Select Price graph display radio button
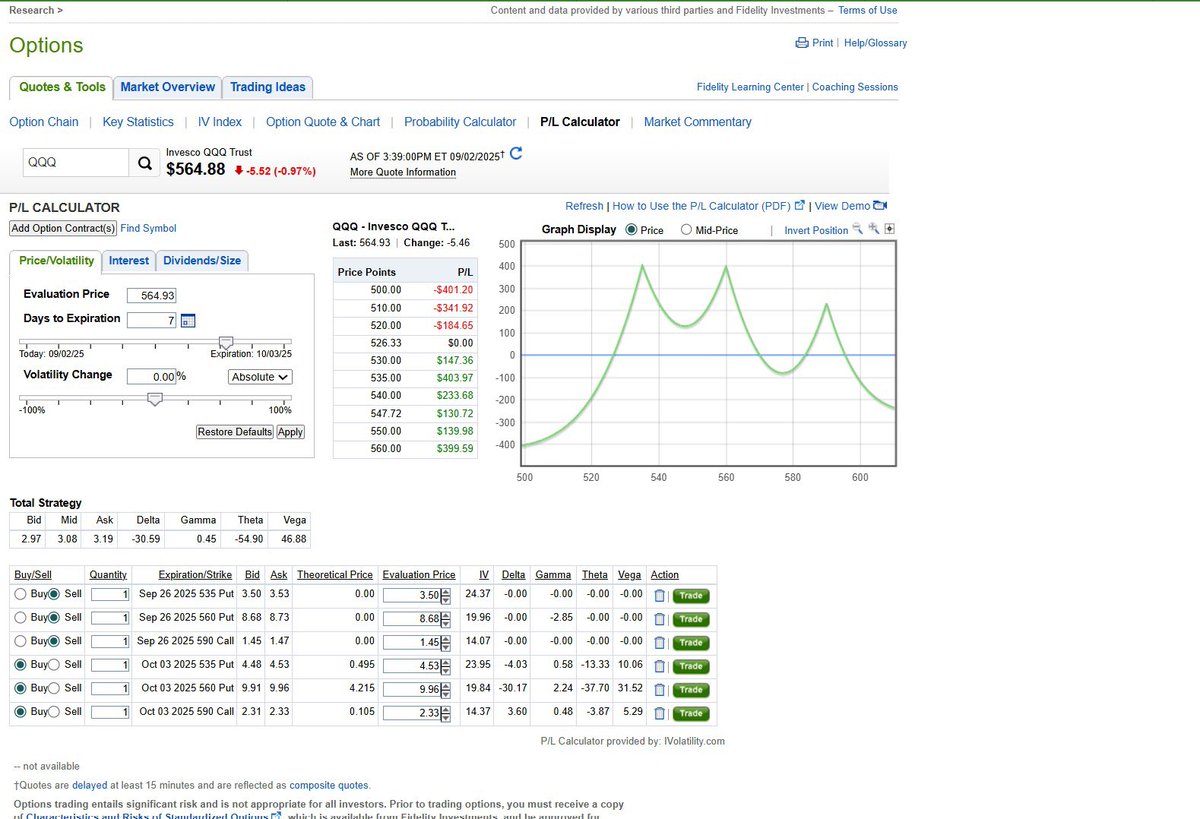 click(x=631, y=230)
